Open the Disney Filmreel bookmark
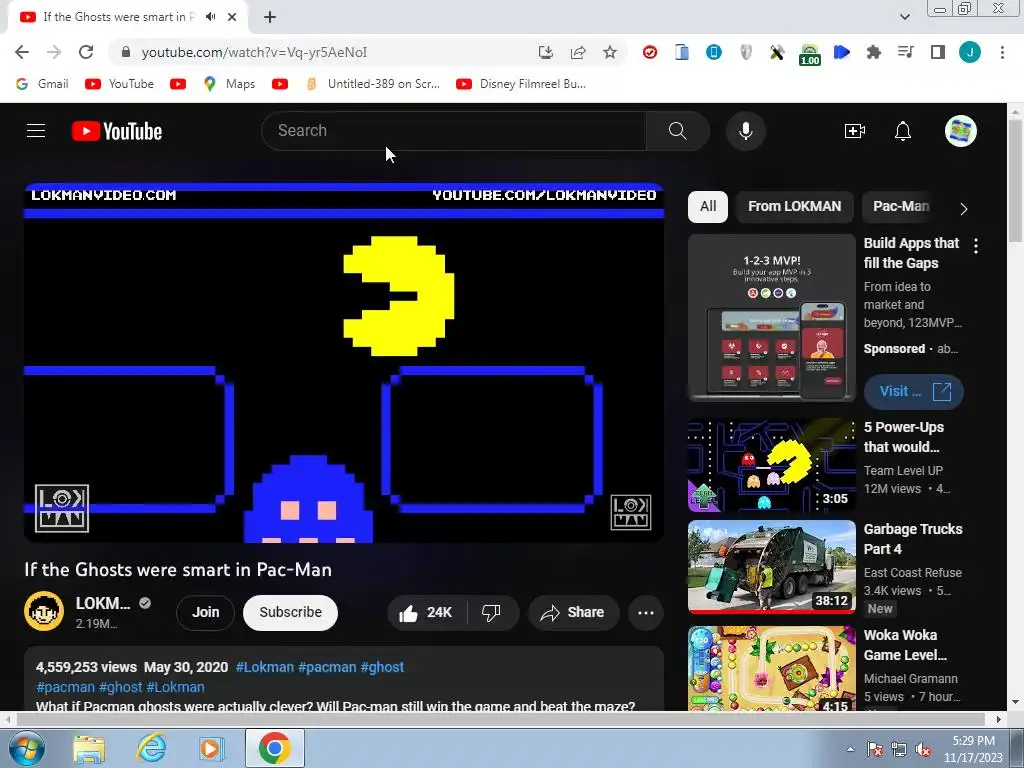The height and width of the screenshot is (768, 1024). [x=521, y=84]
